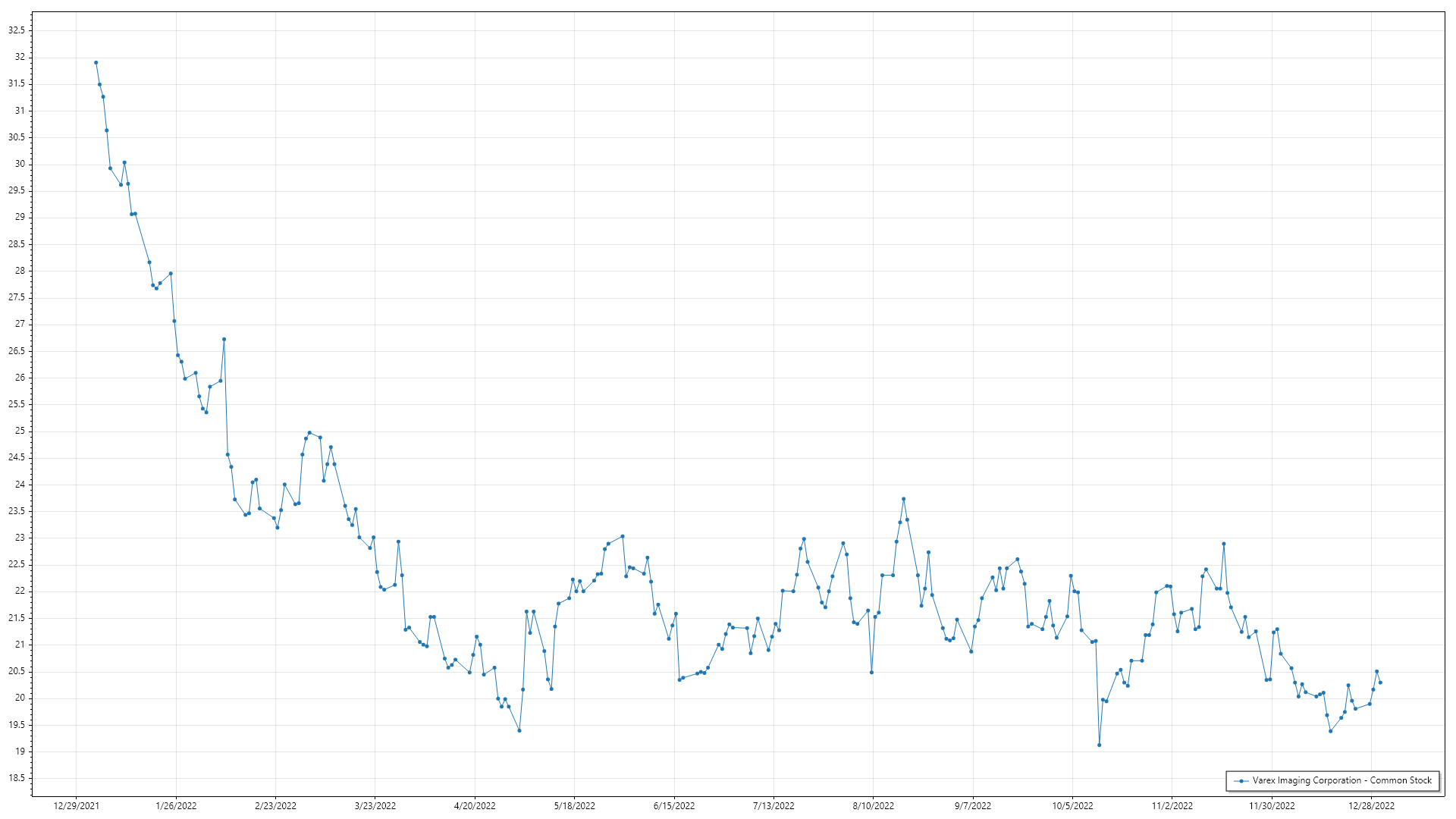The height and width of the screenshot is (819, 1456).
Task: Click the legend line marker icon
Action: tap(1241, 780)
